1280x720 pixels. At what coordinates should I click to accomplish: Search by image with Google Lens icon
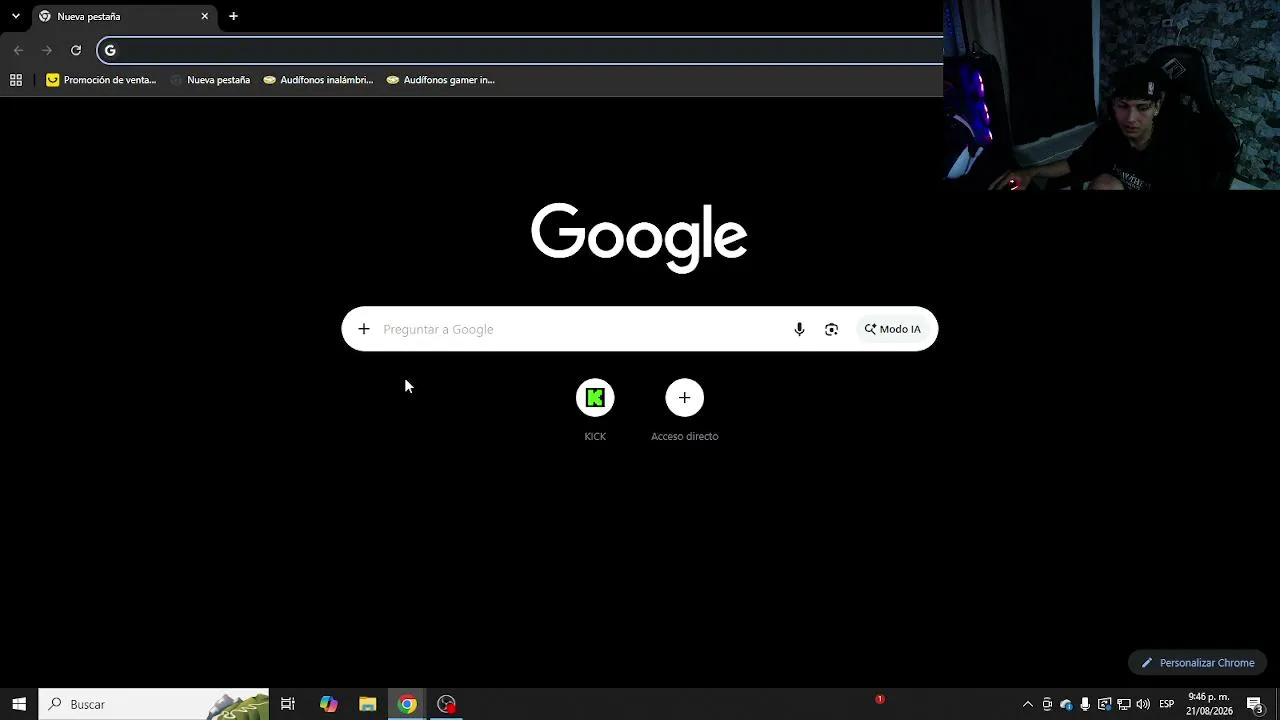pos(831,329)
